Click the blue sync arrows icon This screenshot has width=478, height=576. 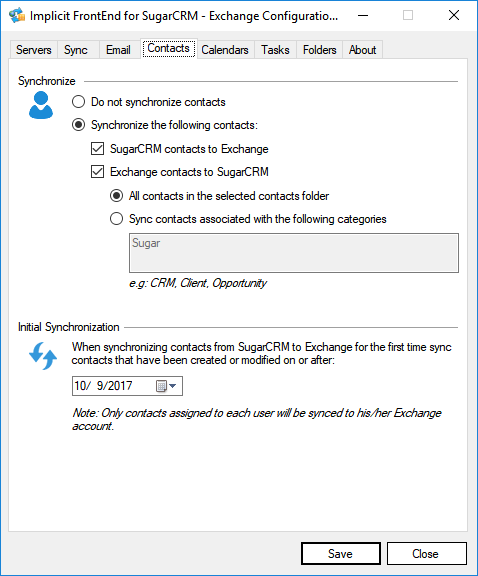pos(43,356)
